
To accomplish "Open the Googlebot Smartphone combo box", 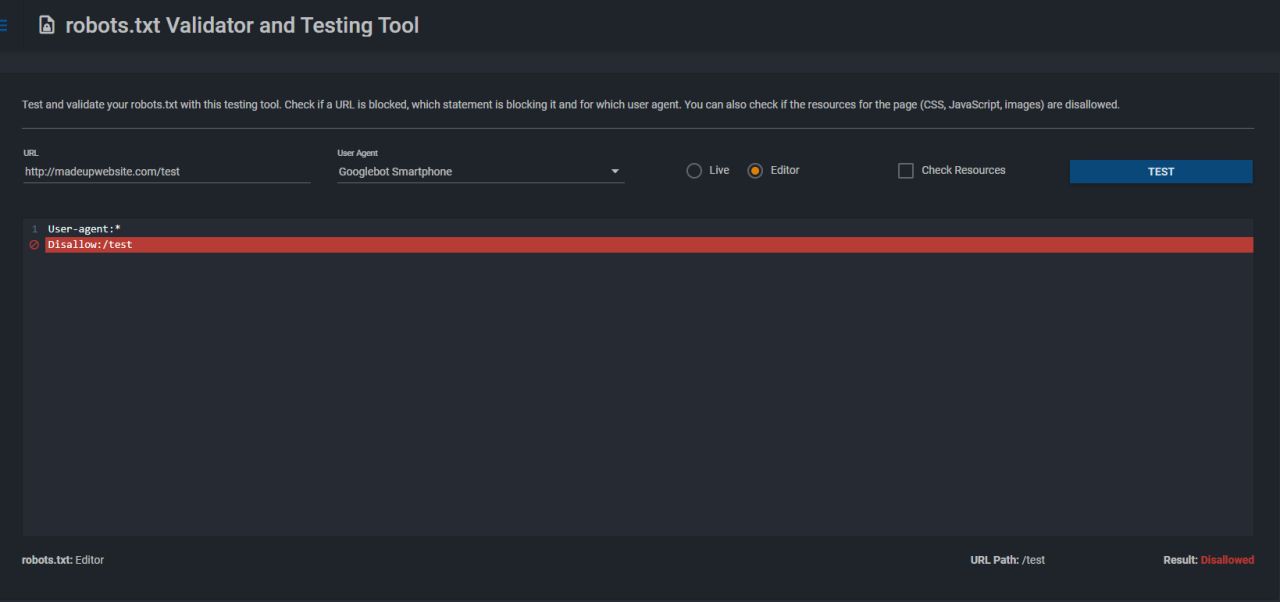I will tap(470, 172).
